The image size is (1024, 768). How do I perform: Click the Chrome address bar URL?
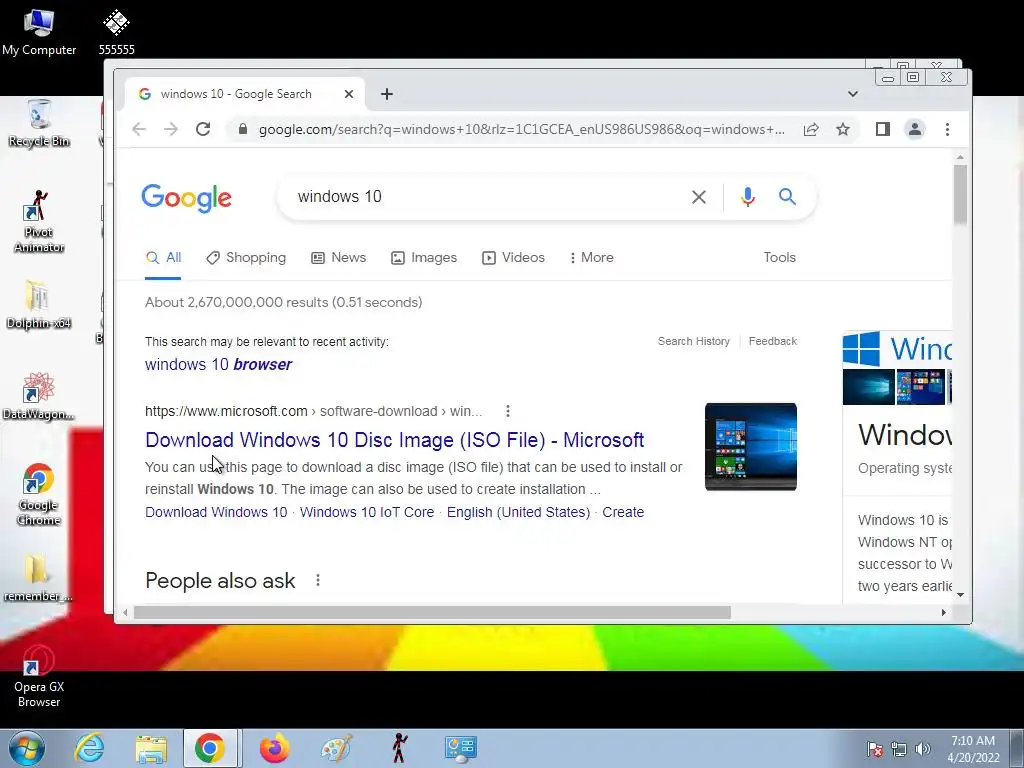pos(522,129)
